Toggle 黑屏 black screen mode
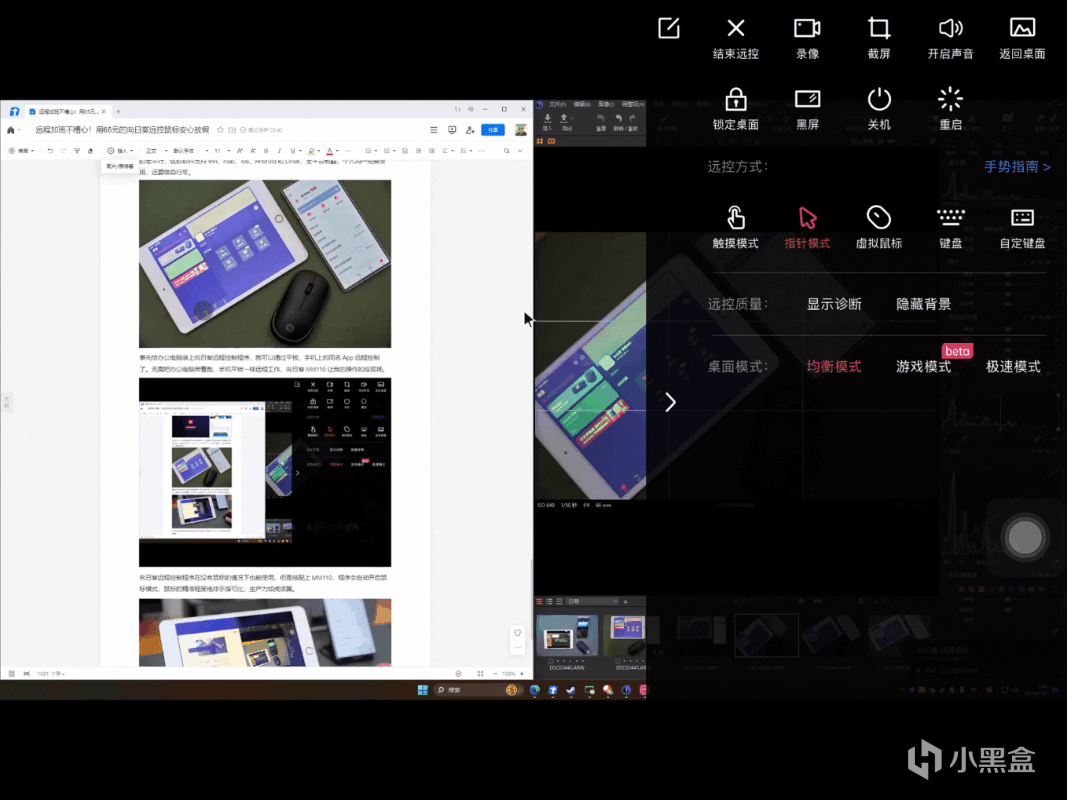 [807, 109]
